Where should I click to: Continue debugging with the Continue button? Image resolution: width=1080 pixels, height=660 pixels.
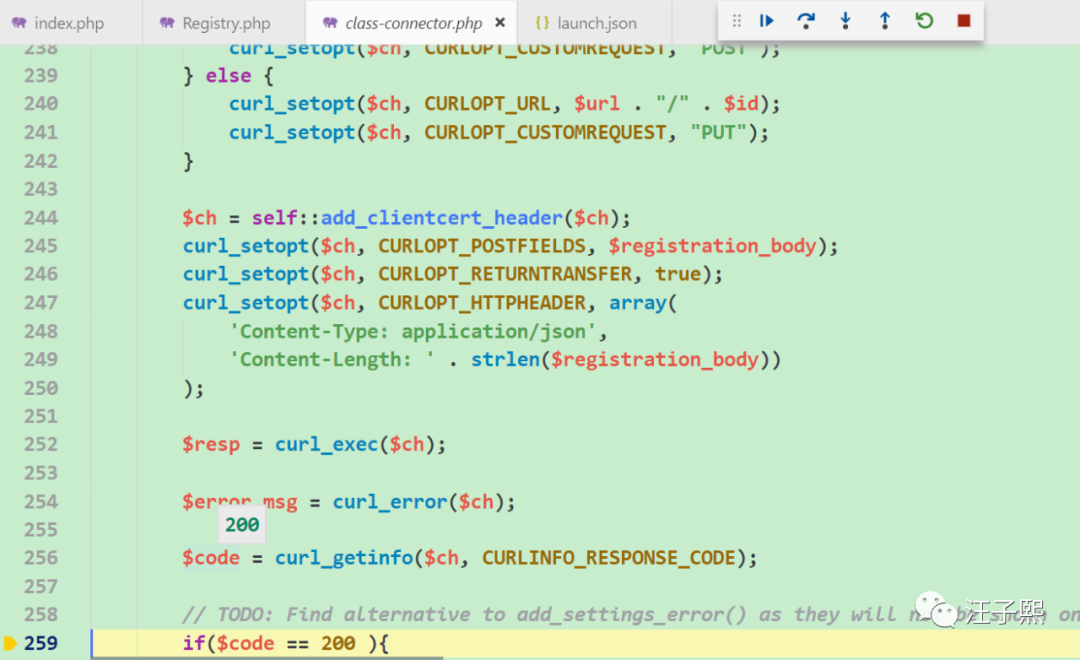(x=767, y=21)
